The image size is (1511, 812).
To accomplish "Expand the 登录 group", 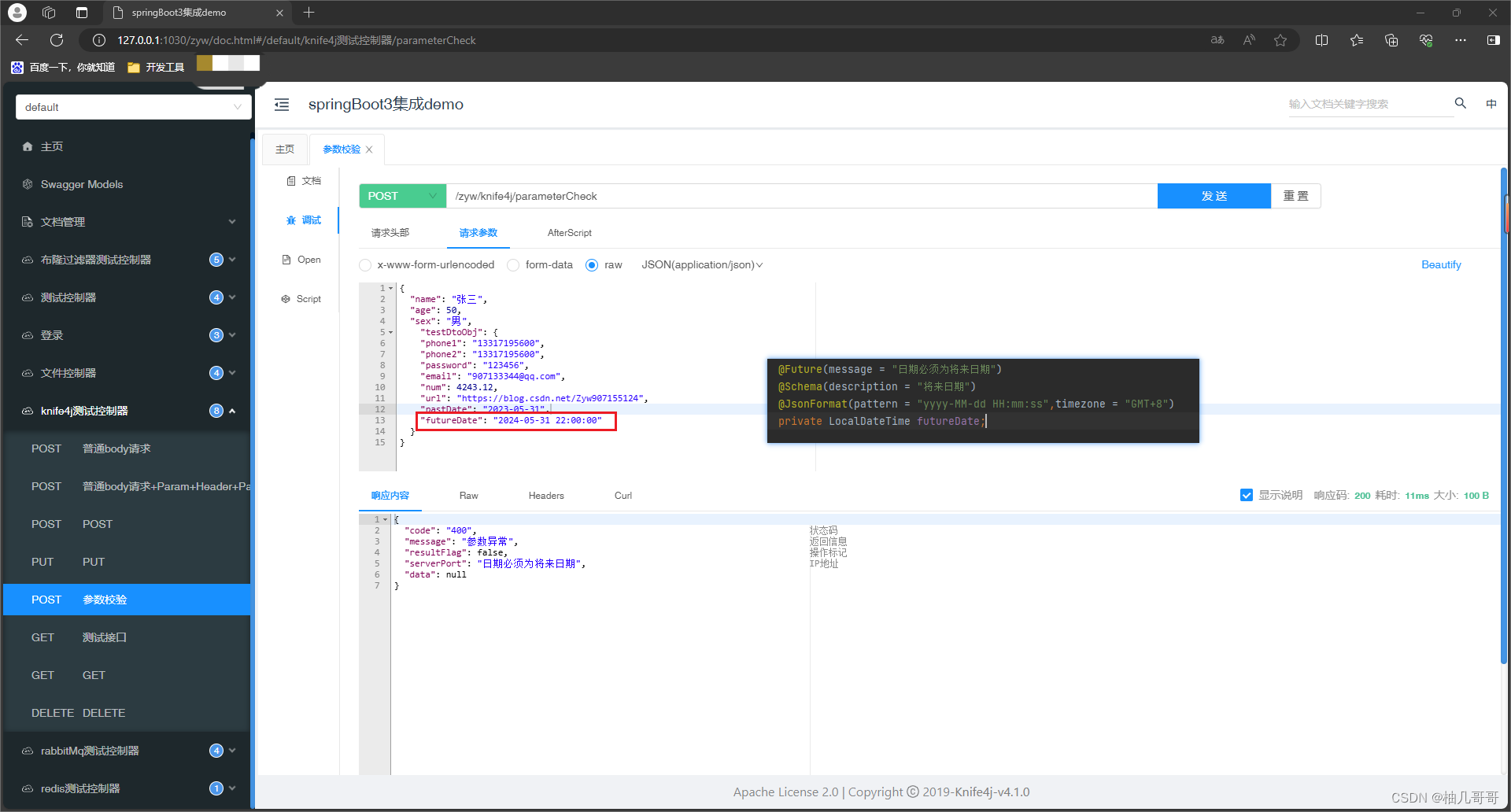I will [x=126, y=335].
